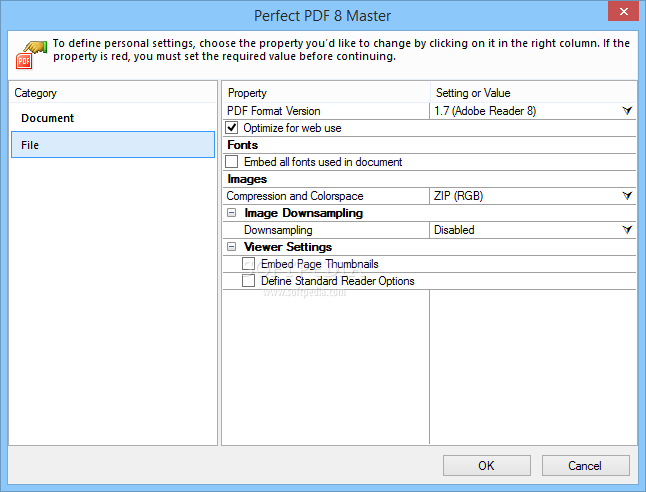Image resolution: width=646 pixels, height=492 pixels.
Task: Click the PDF Format Version property label
Action: coord(274,111)
